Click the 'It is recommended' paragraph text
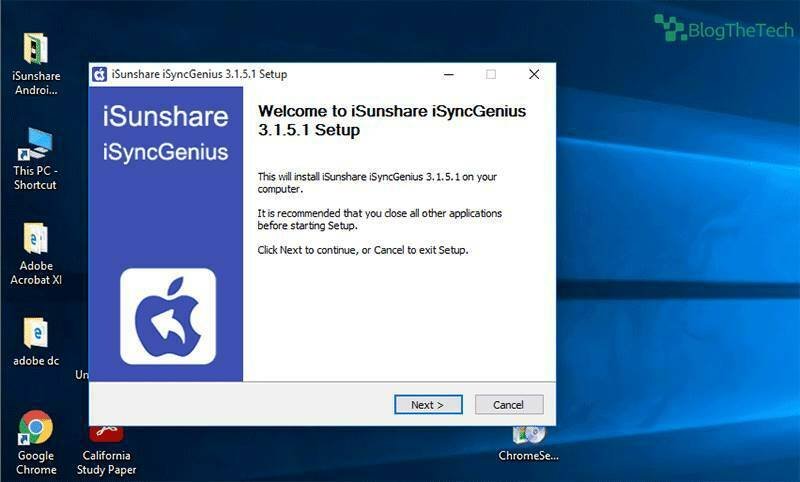This screenshot has width=800, height=482. (x=380, y=219)
